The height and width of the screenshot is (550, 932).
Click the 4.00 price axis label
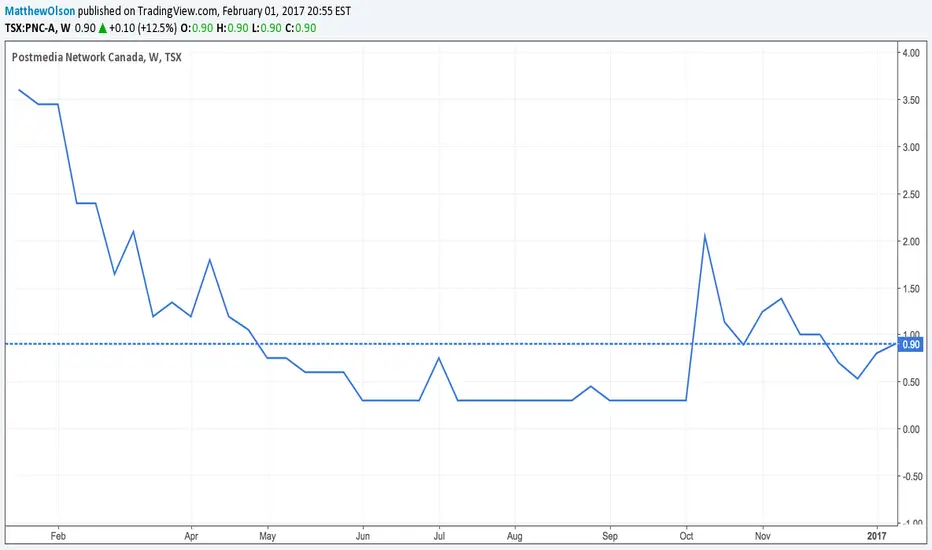tap(911, 53)
